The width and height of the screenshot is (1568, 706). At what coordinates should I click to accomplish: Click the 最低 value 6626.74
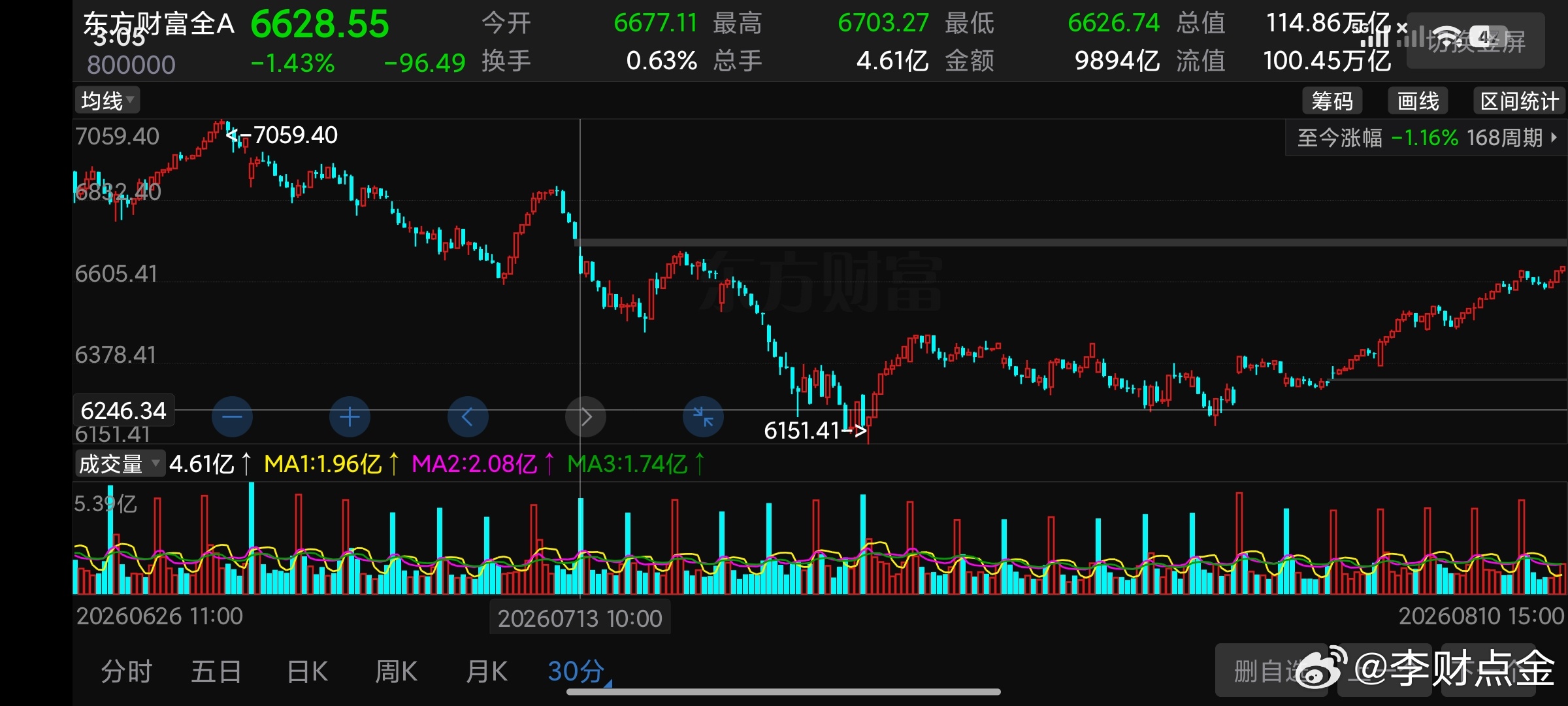tap(1114, 24)
